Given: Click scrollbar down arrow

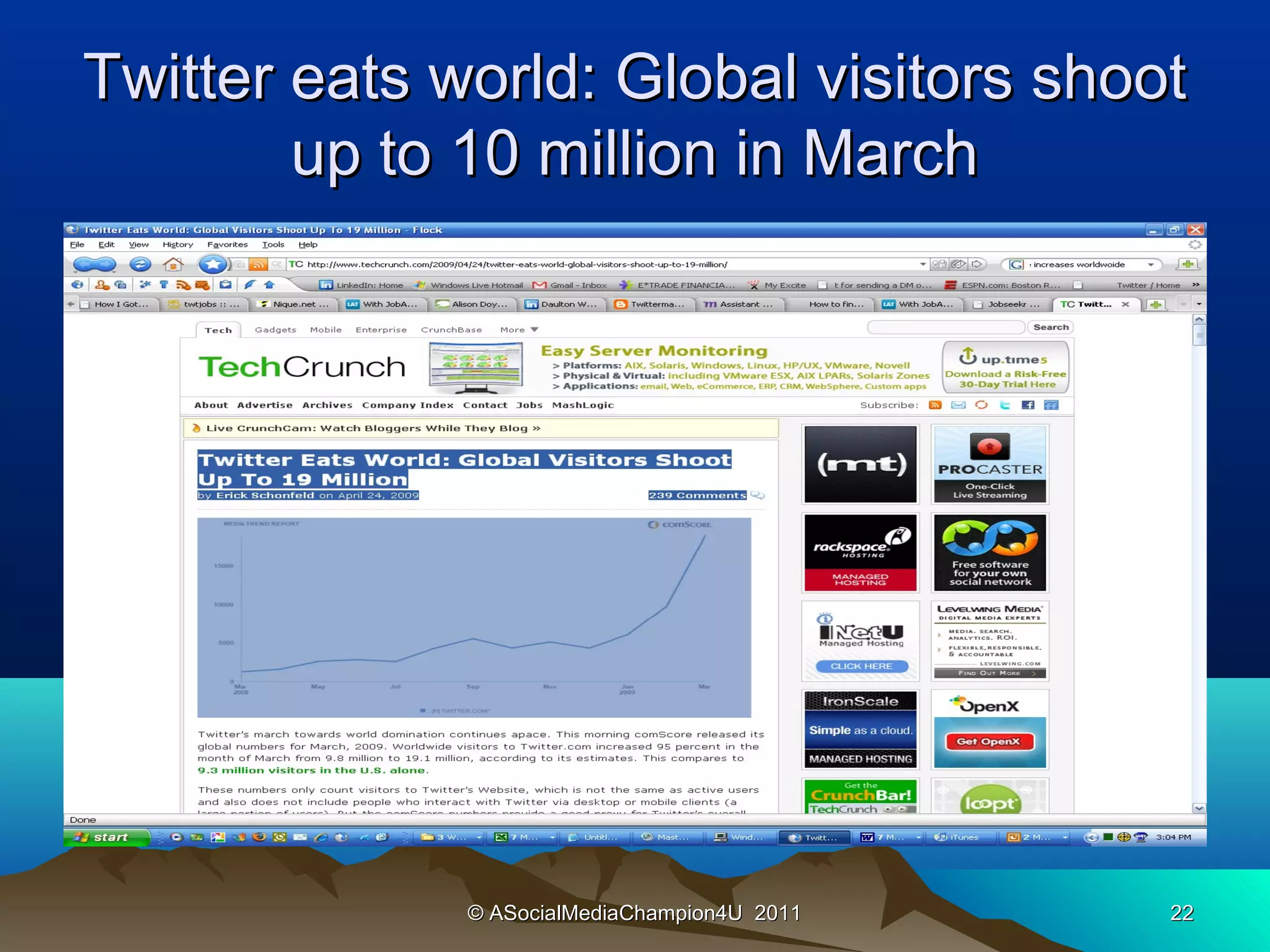Looking at the screenshot, I should click(1199, 808).
